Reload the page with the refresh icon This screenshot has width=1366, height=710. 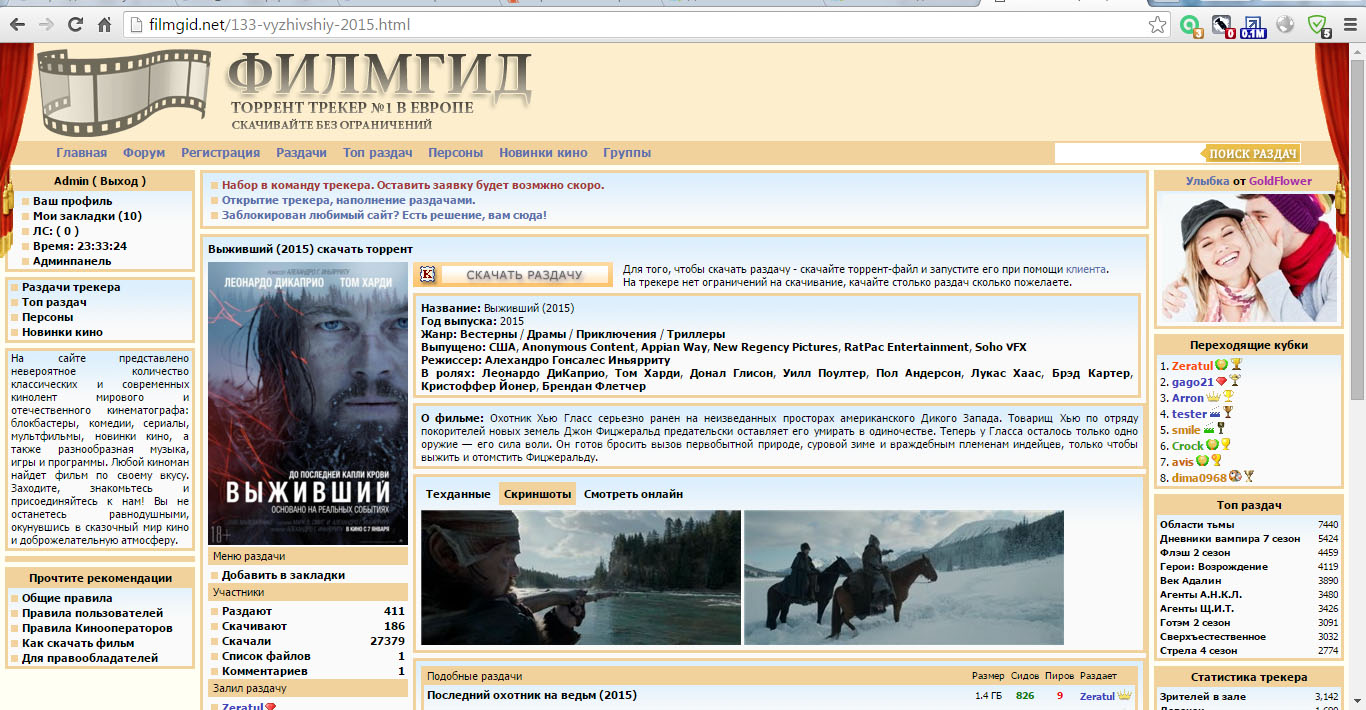point(75,25)
